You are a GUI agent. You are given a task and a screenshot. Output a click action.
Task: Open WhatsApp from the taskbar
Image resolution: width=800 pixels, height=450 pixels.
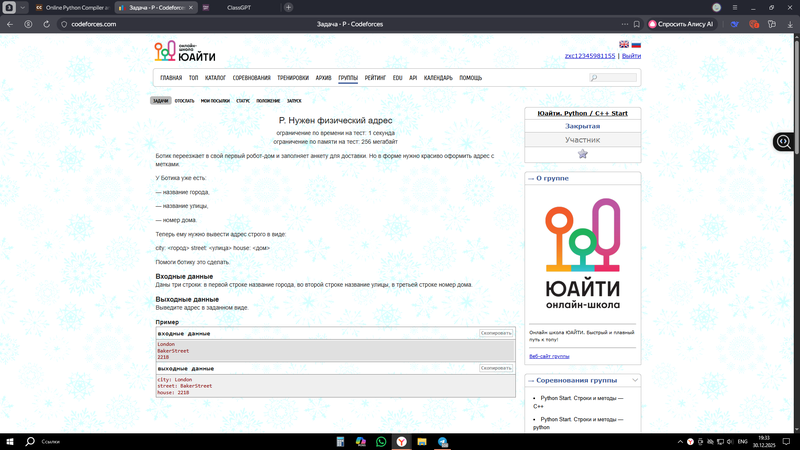381,441
